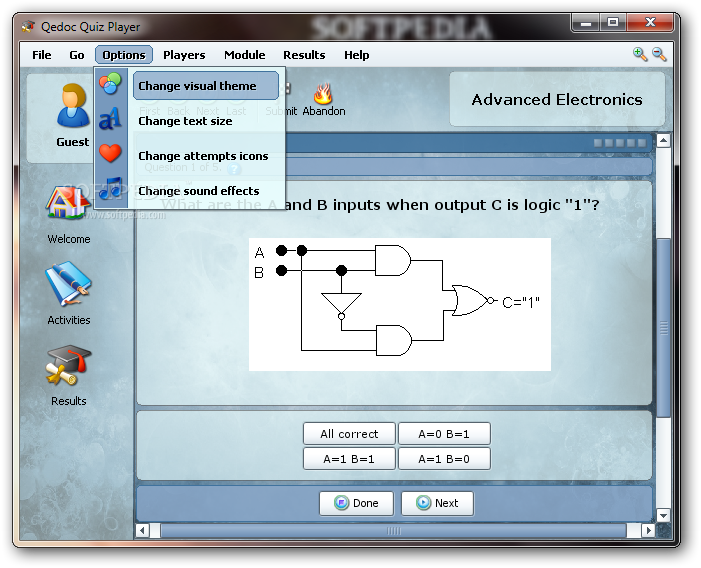The height and width of the screenshot is (568, 701).
Task: Go to the Welcome house icon
Action: click(x=68, y=202)
